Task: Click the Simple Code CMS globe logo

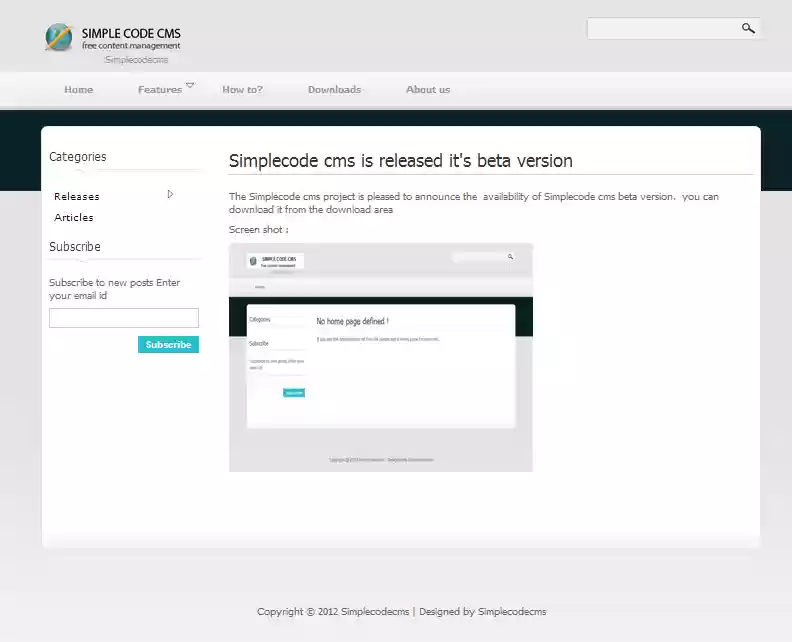Action: [59, 37]
